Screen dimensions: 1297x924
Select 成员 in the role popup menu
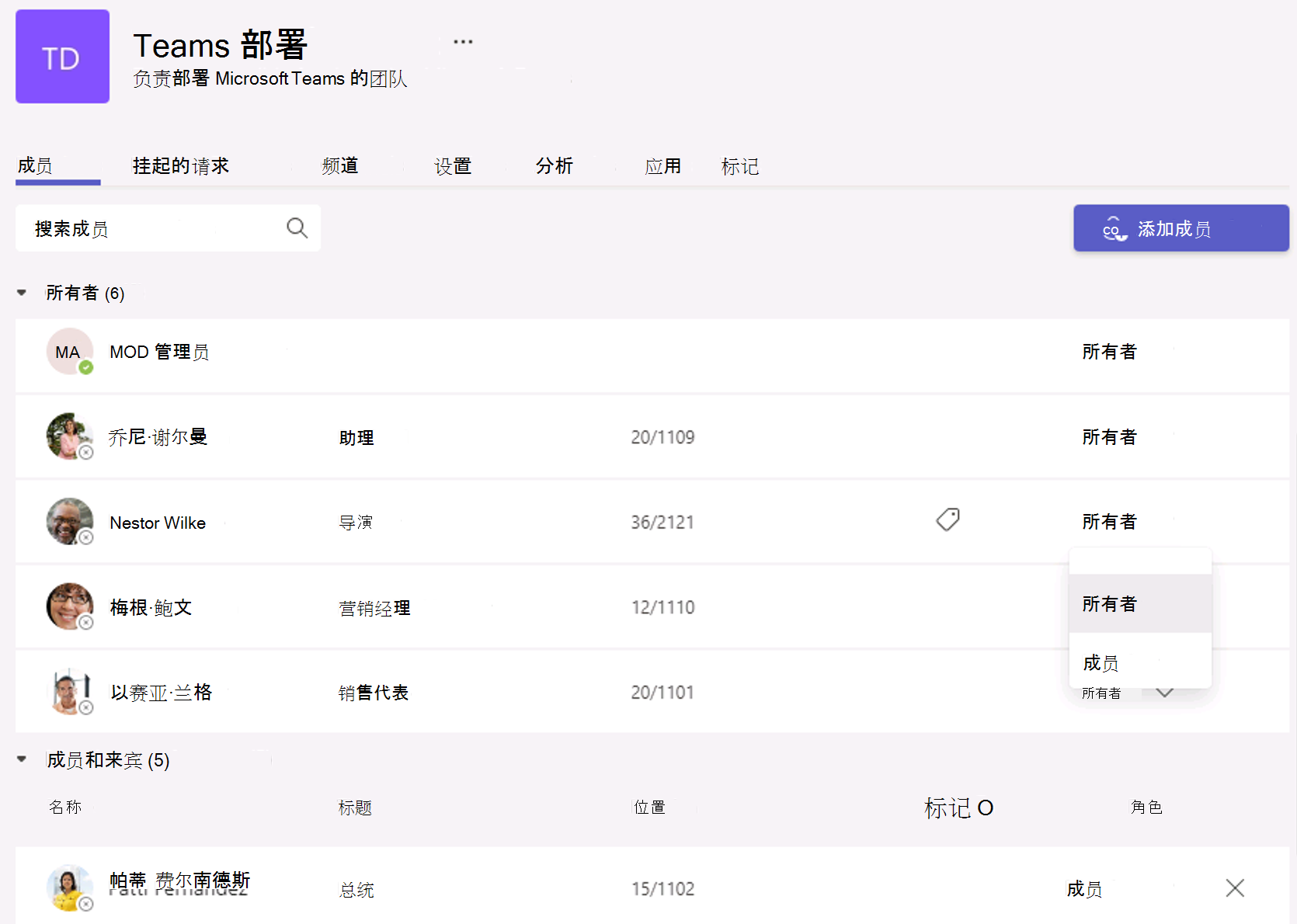pyautogui.click(x=1140, y=662)
